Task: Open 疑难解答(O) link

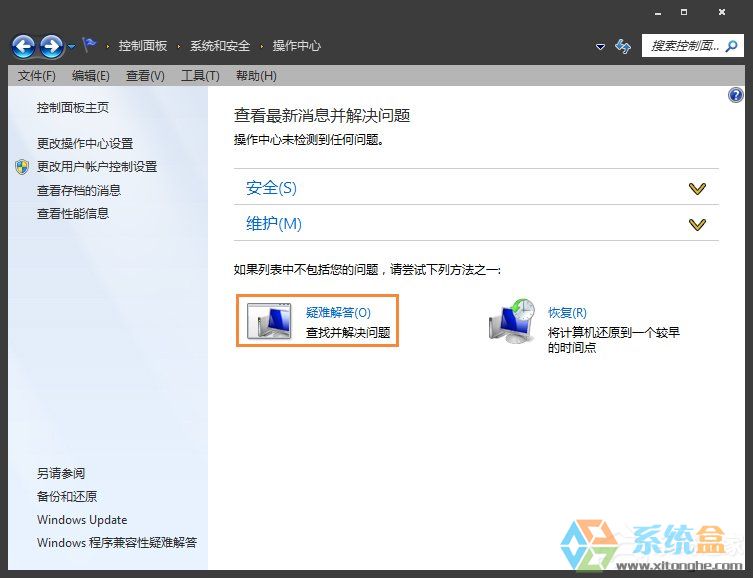Action: pos(338,313)
